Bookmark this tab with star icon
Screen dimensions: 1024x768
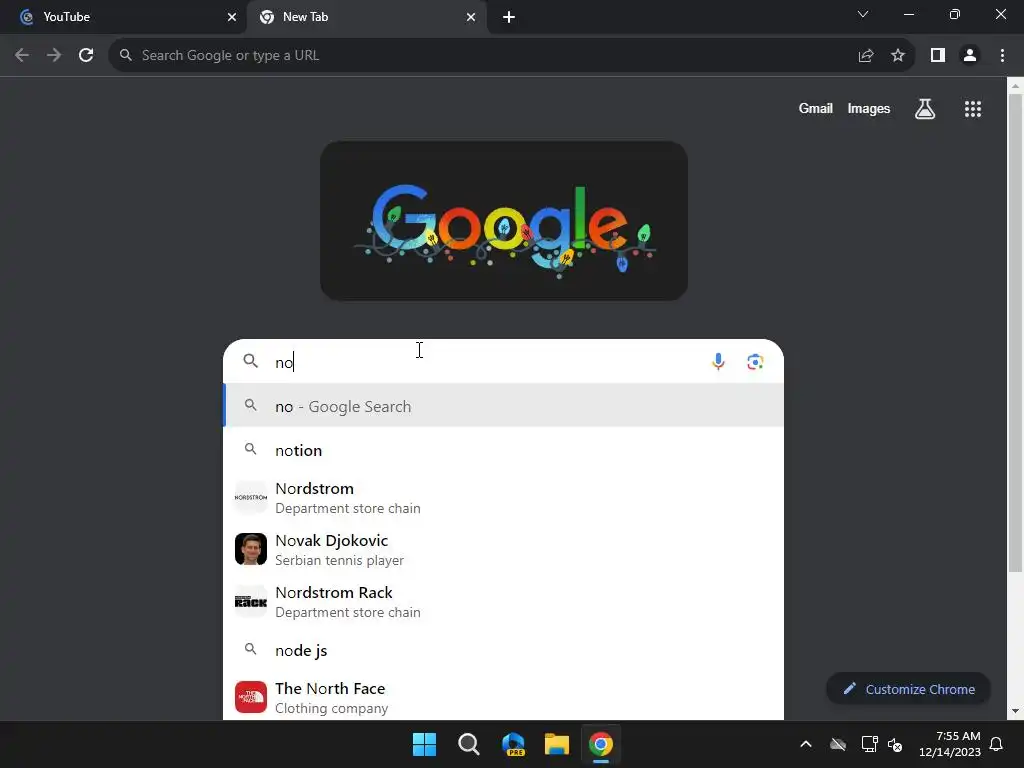pos(898,56)
